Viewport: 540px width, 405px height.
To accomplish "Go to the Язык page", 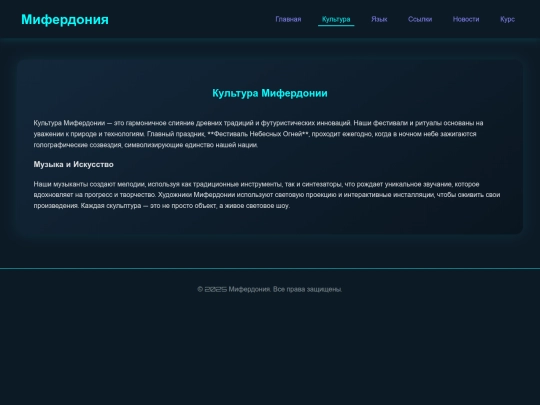I will pos(379,19).
